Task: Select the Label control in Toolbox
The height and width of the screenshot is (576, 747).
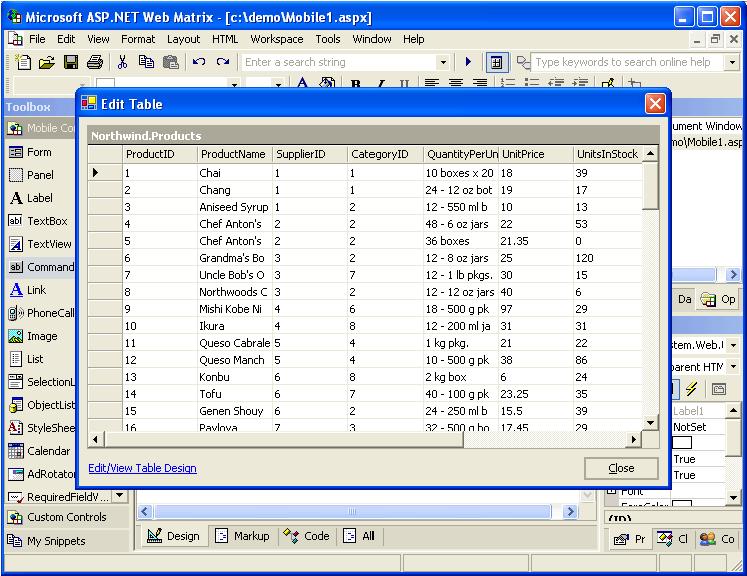Action: point(40,198)
